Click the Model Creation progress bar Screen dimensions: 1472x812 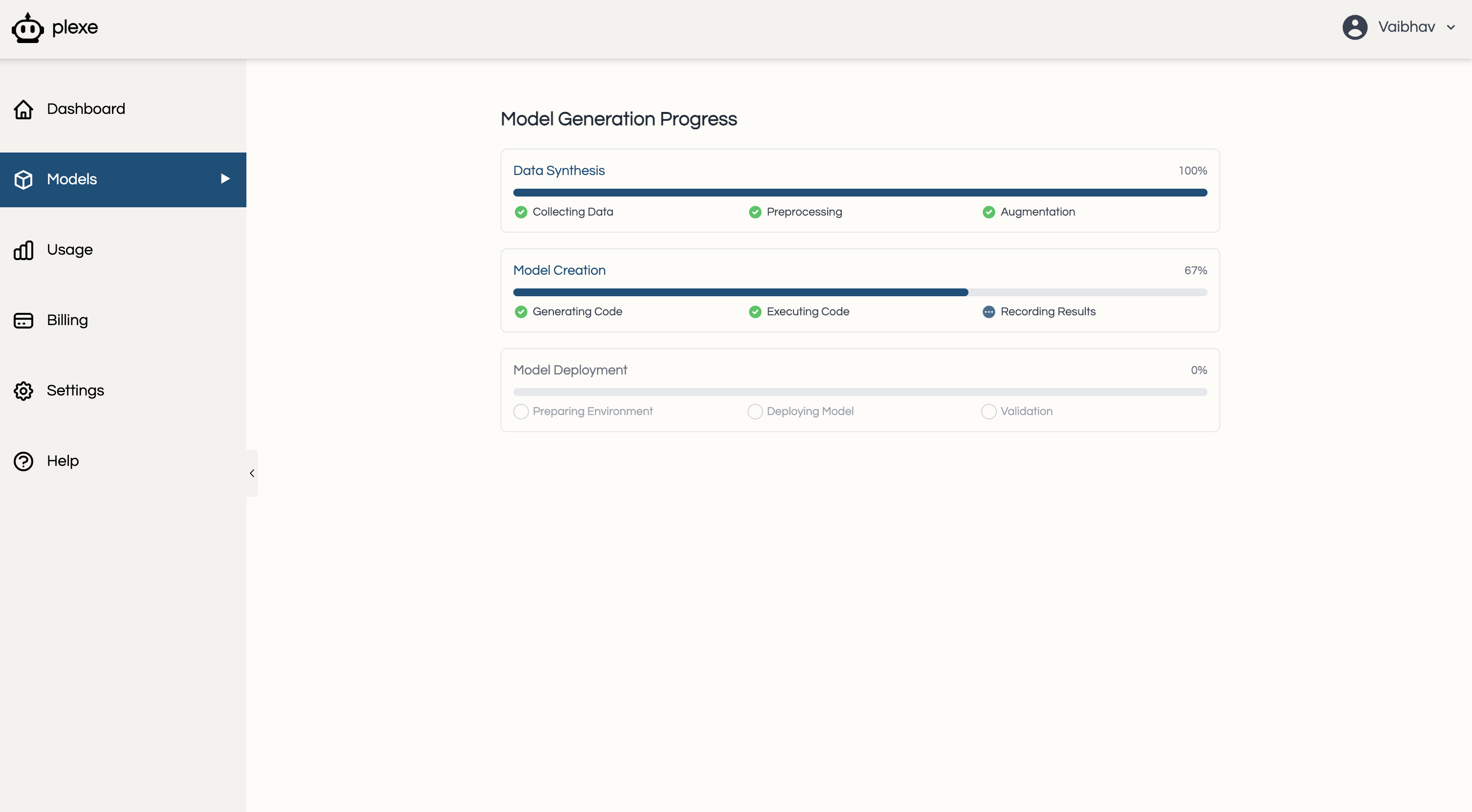[x=859, y=292]
